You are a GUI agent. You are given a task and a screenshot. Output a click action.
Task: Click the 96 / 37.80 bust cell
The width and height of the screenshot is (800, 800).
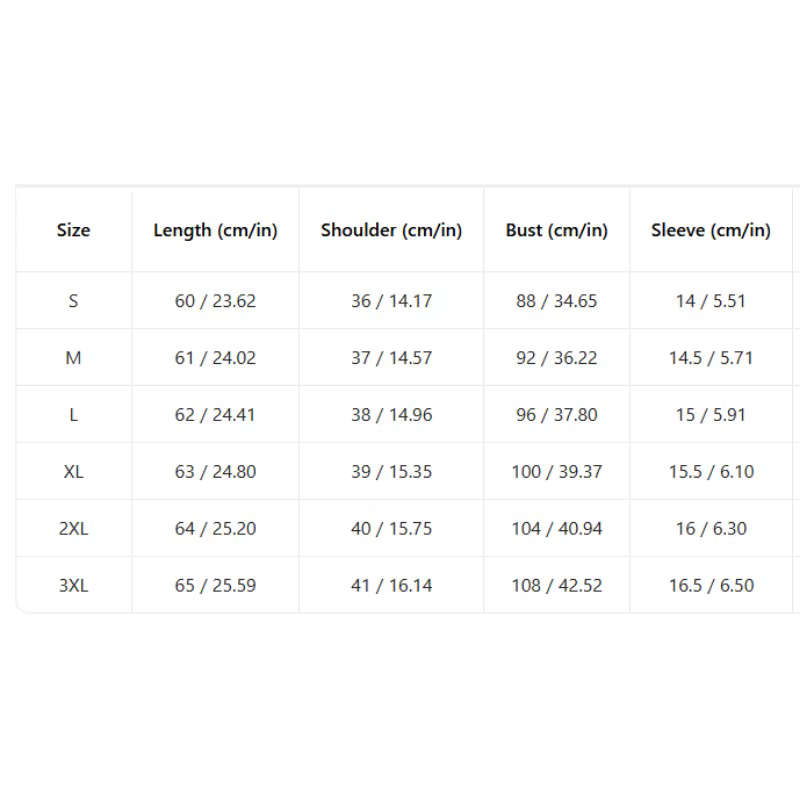pos(557,415)
